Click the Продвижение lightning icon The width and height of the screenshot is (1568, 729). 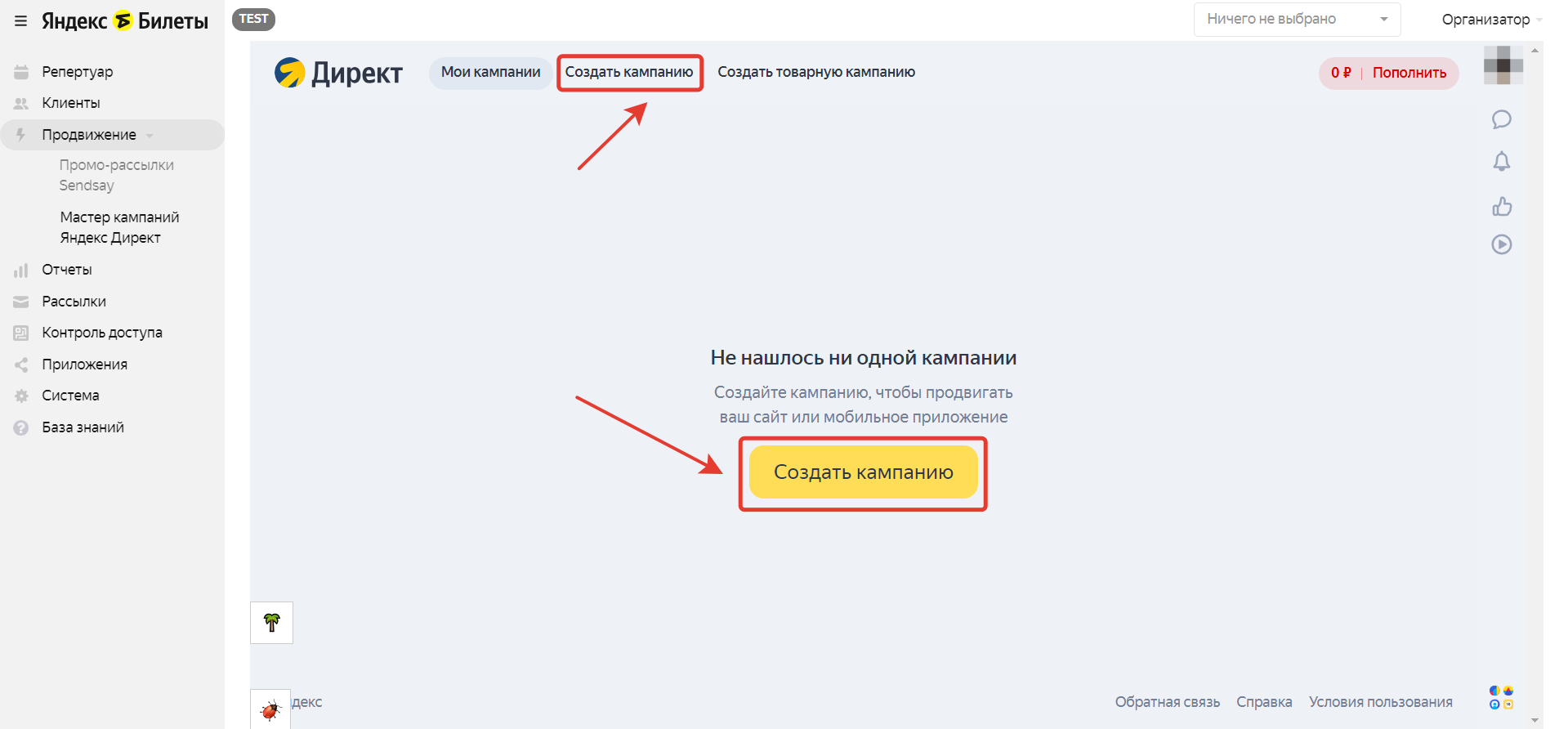tap(21, 135)
